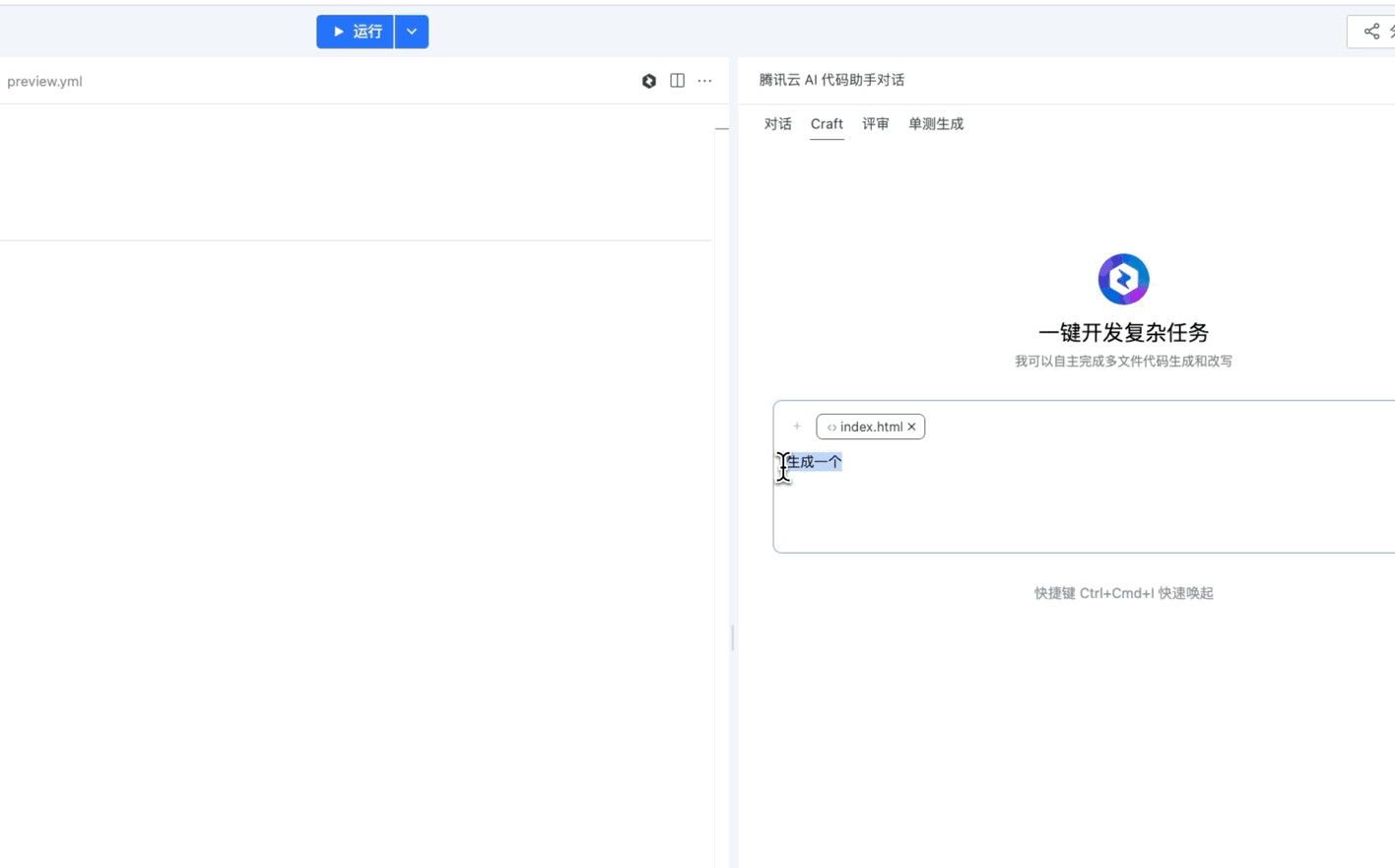Viewport: 1395px width, 868px height.
Task: Click the 快捷键 Ctrl+Cmd+I shortcut hint
Action: (x=1123, y=593)
